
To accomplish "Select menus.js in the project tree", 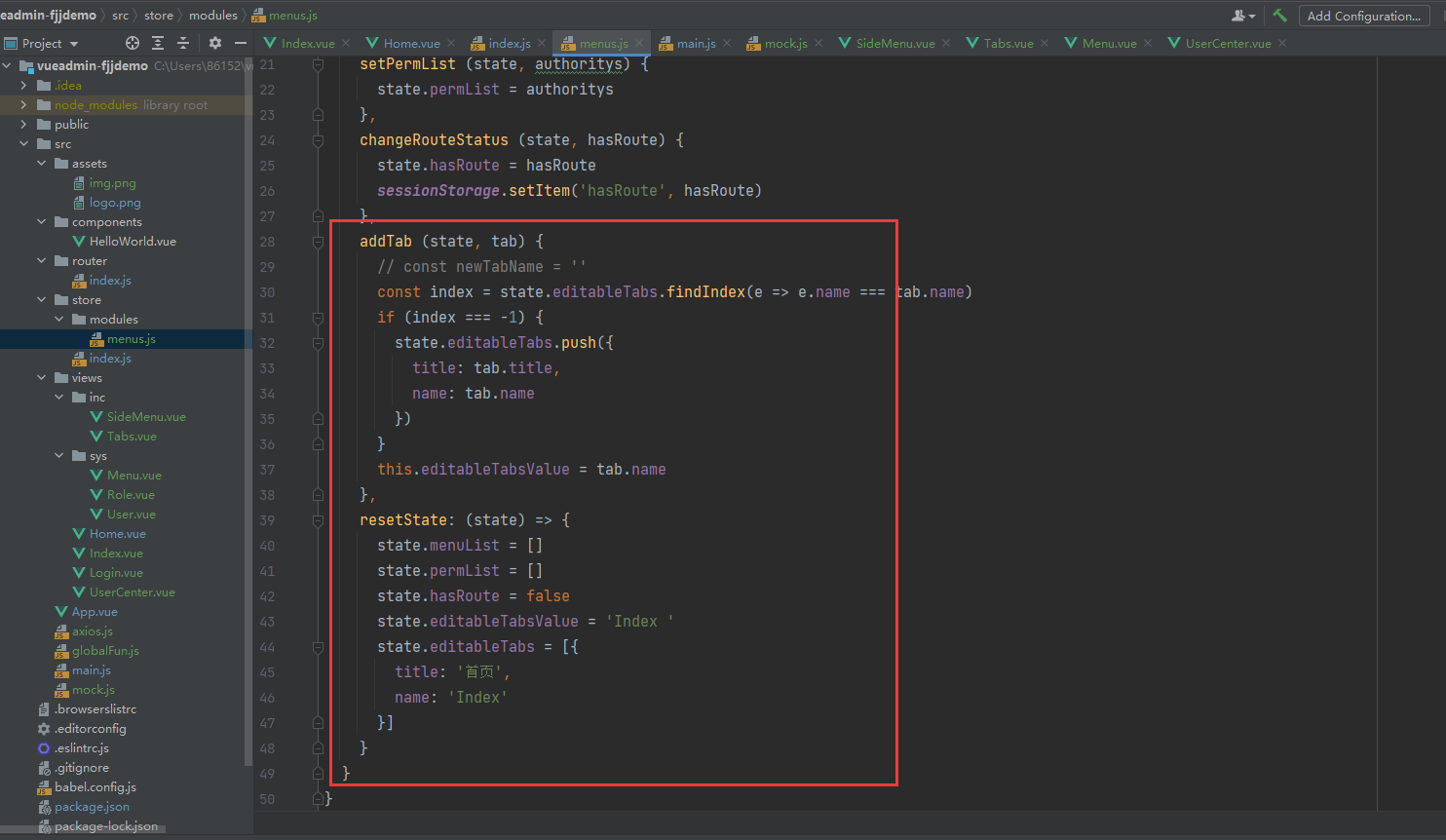I will click(131, 339).
